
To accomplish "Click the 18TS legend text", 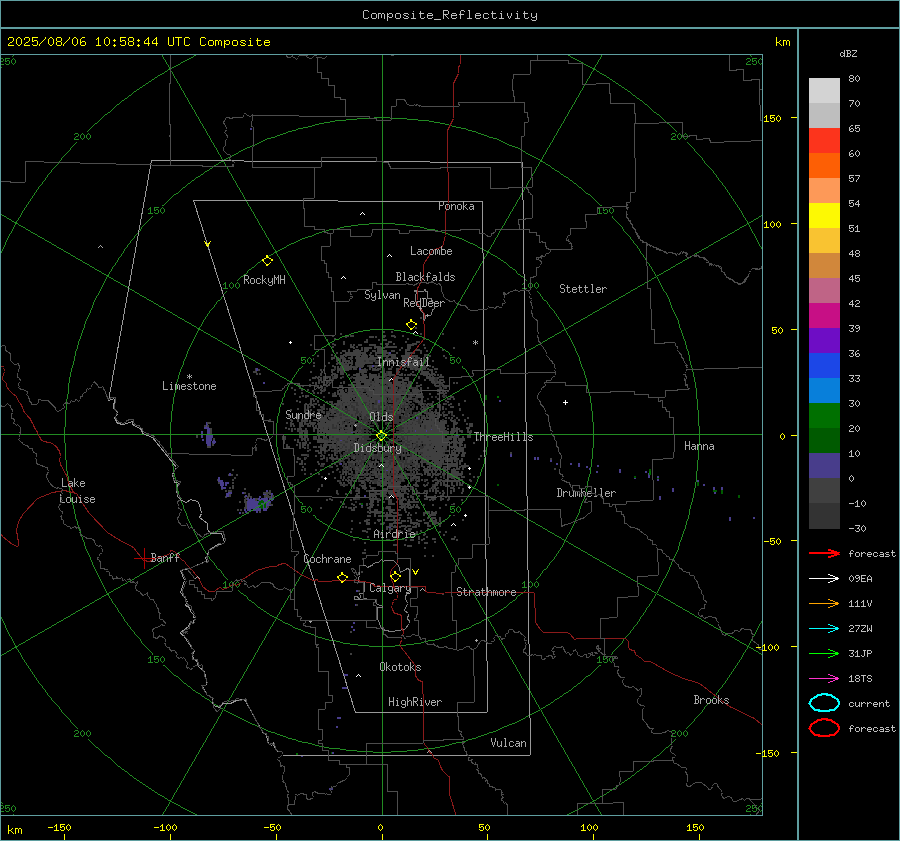I will (860, 679).
